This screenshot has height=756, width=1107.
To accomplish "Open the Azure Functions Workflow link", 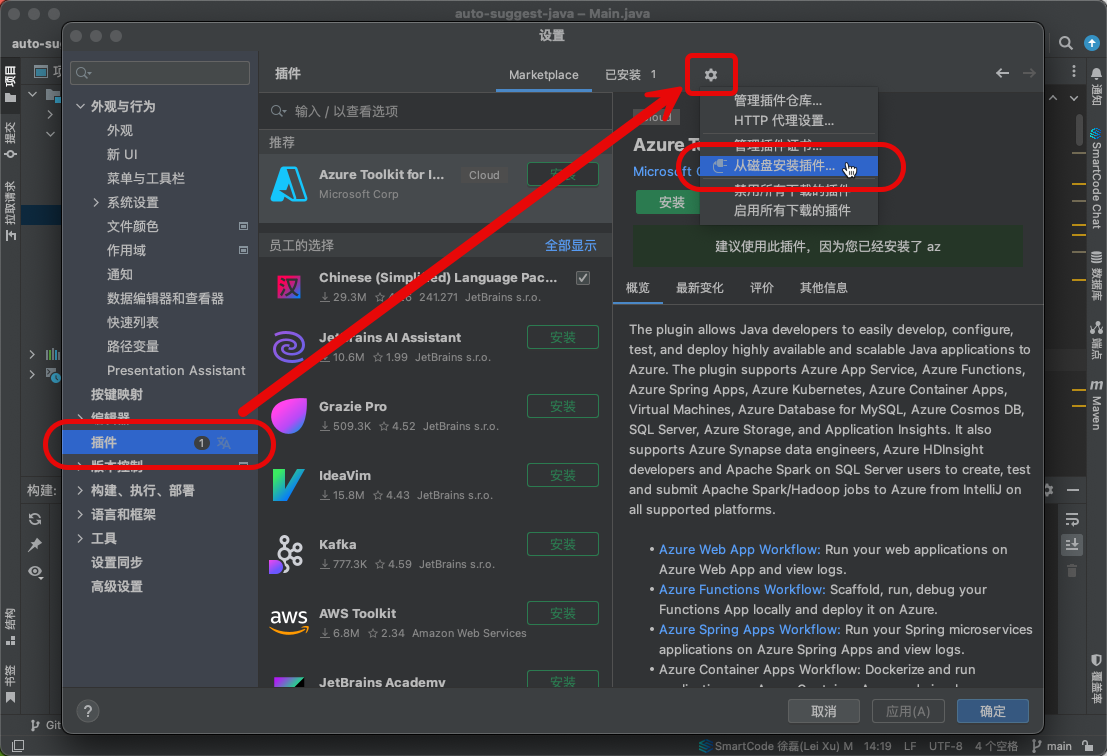I will tap(742, 589).
